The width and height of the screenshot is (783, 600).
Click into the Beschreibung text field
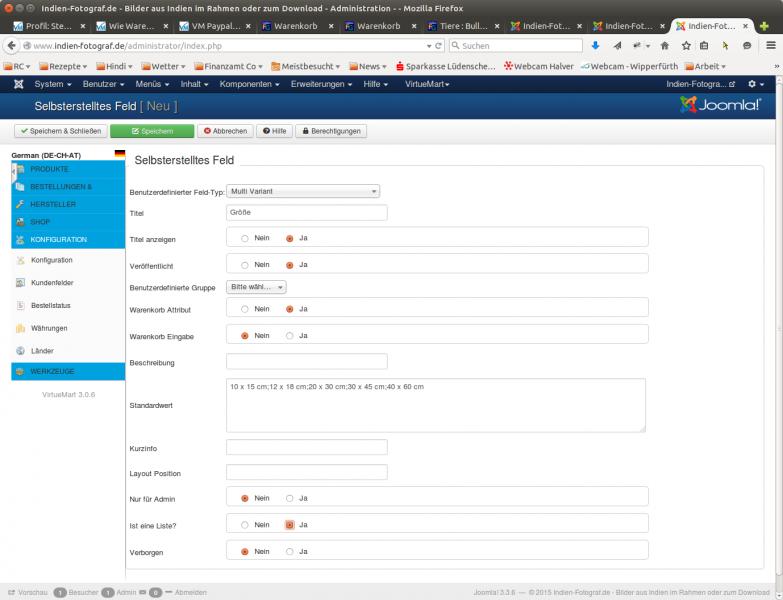pyautogui.click(x=306, y=361)
